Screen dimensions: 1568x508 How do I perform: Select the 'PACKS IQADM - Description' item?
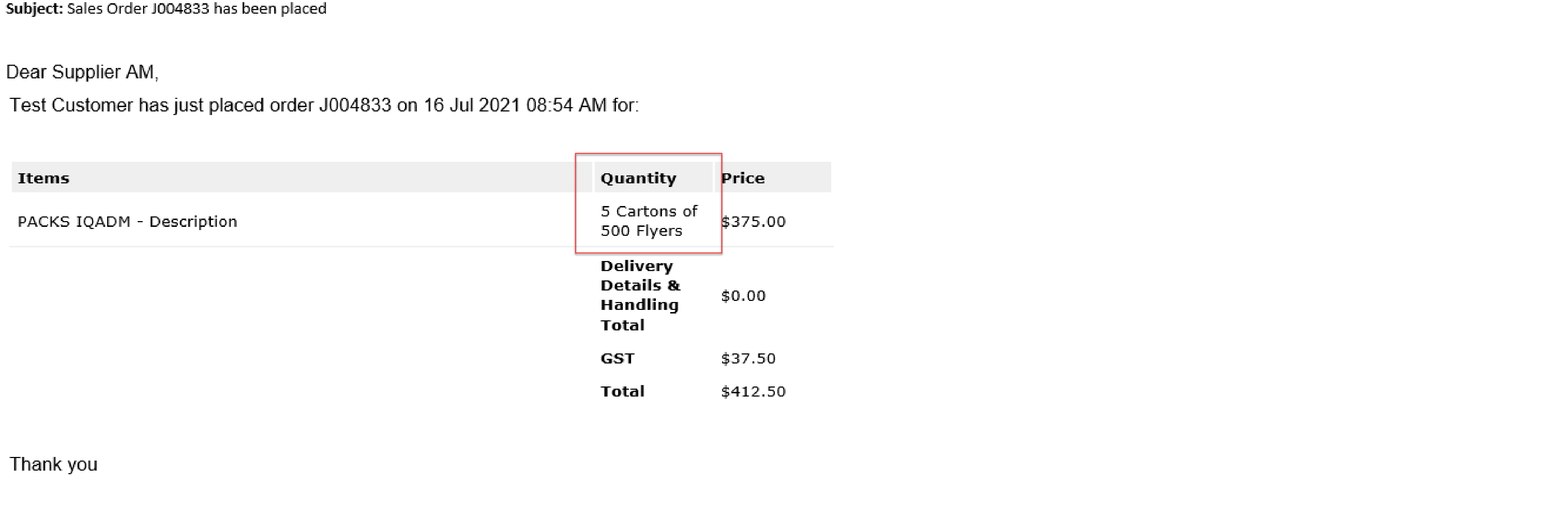coord(127,221)
